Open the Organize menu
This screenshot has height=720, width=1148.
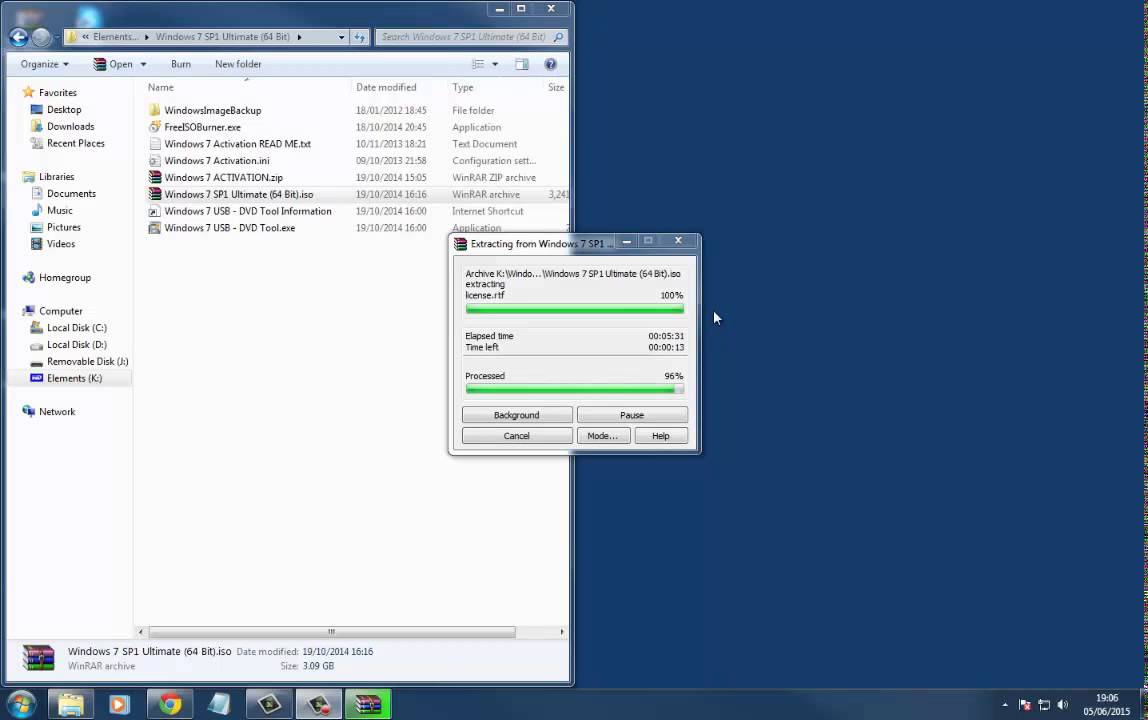point(45,64)
